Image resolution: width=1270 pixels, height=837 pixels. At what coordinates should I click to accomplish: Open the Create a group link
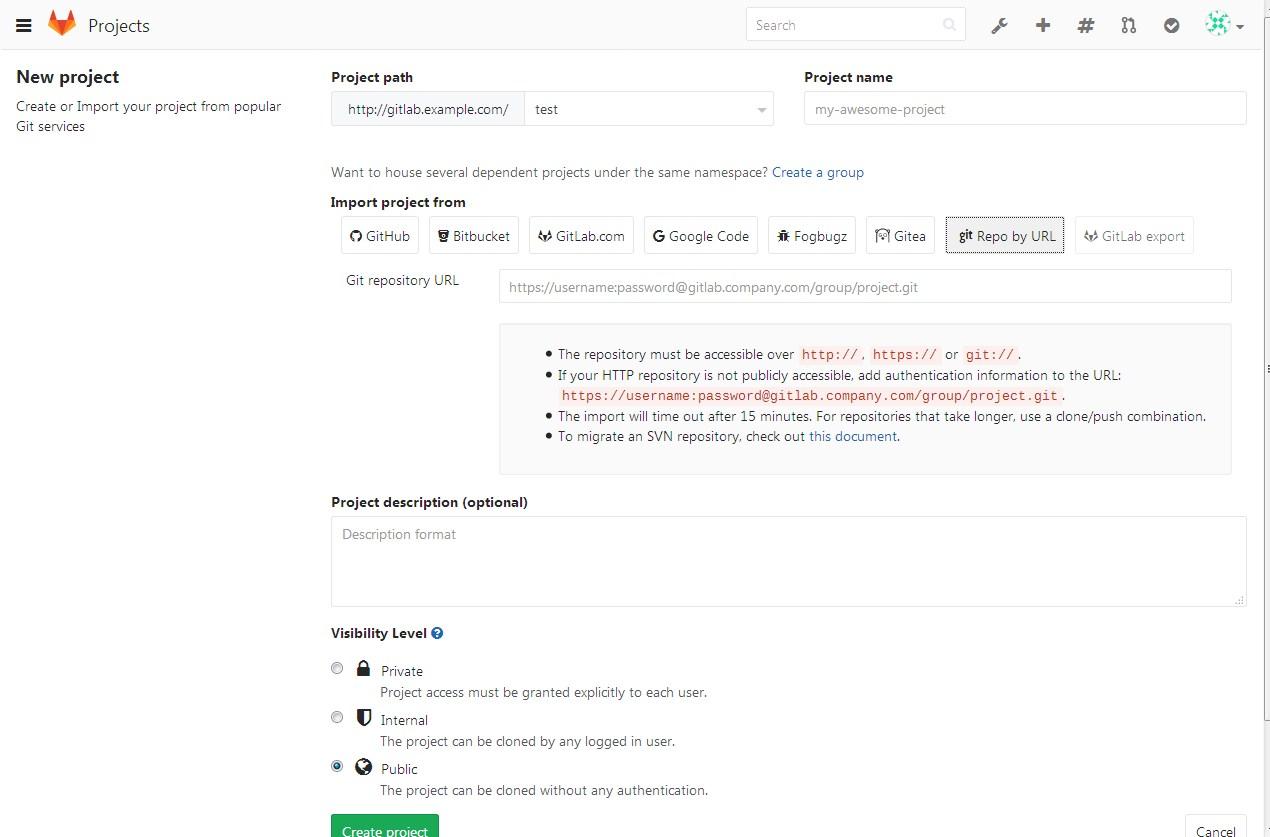818,172
